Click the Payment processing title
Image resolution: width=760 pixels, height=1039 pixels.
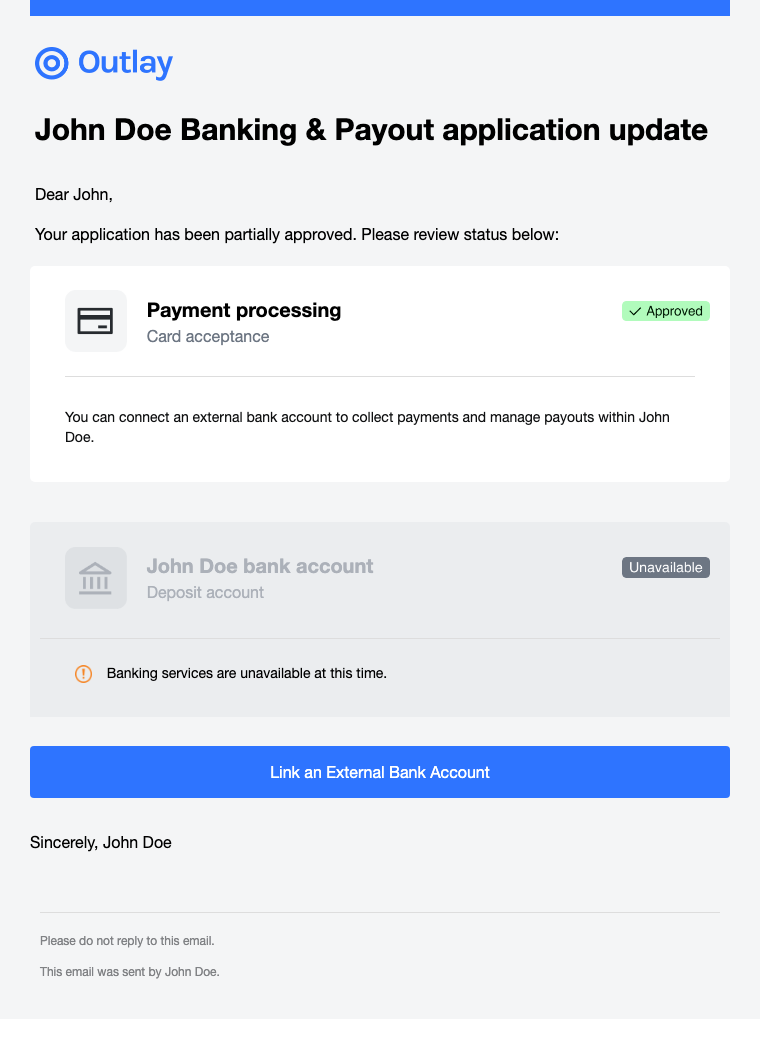pyautogui.click(x=244, y=311)
